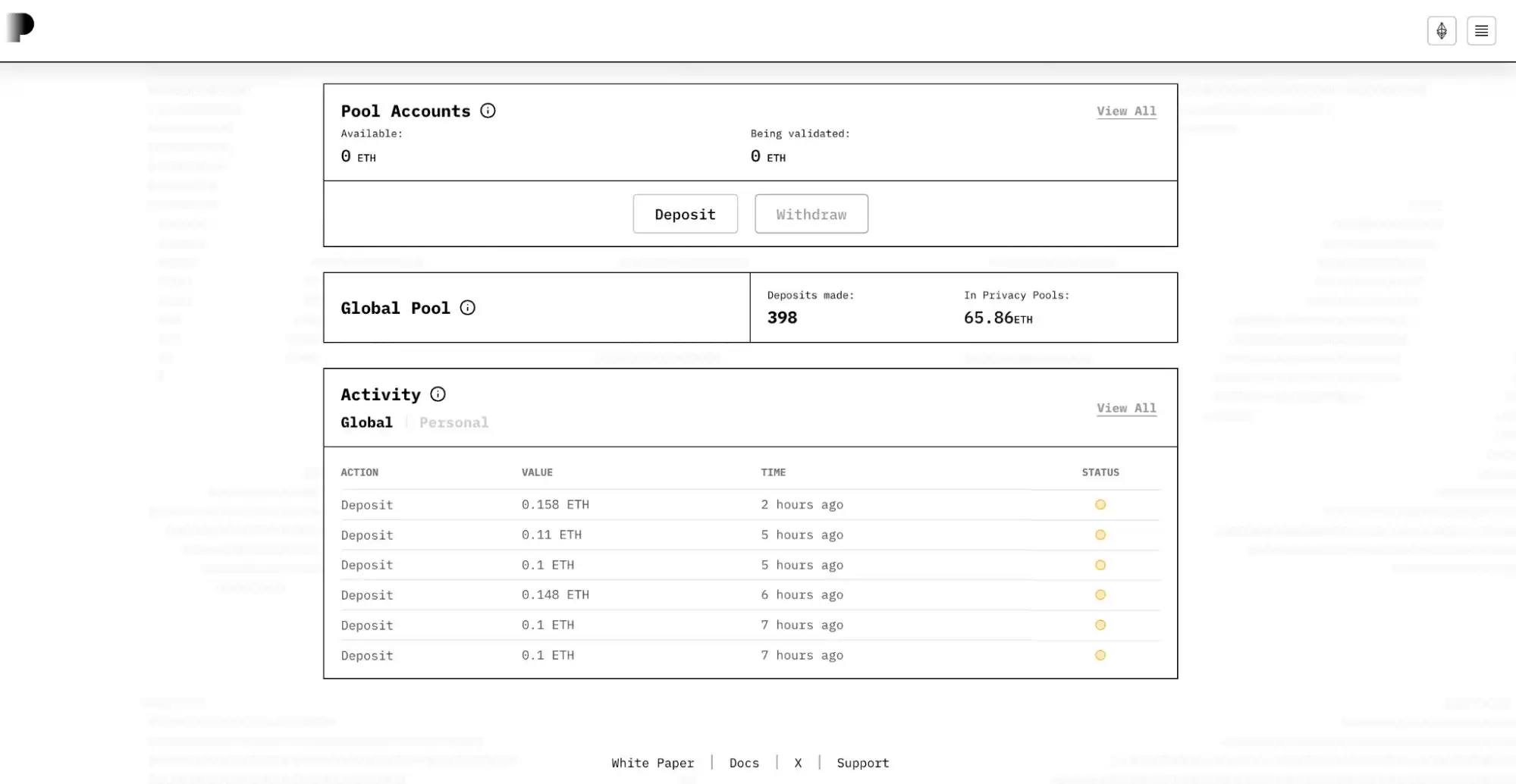Click the Privacy Pools logo

(21, 27)
